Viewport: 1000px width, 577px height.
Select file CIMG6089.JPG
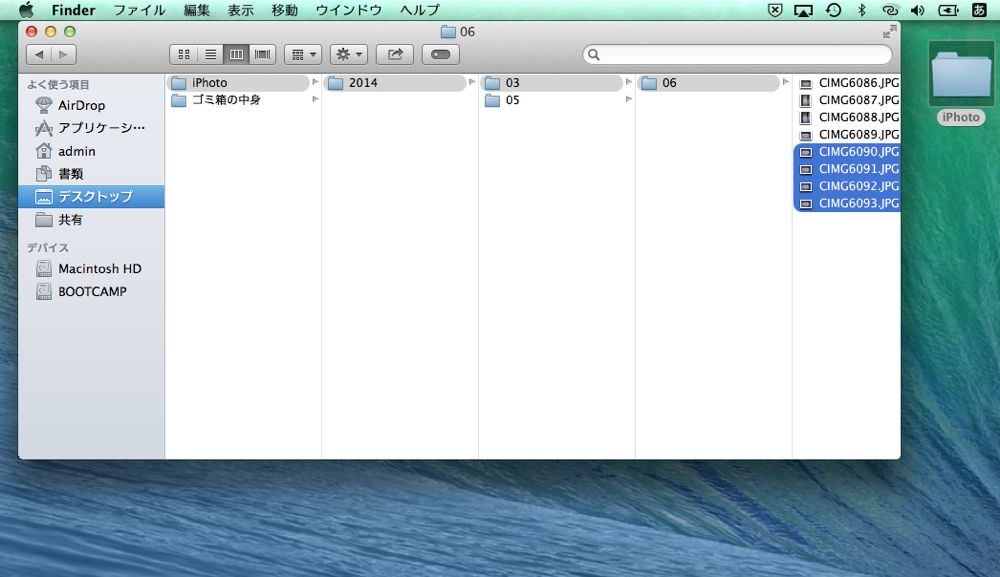[x=847, y=135]
